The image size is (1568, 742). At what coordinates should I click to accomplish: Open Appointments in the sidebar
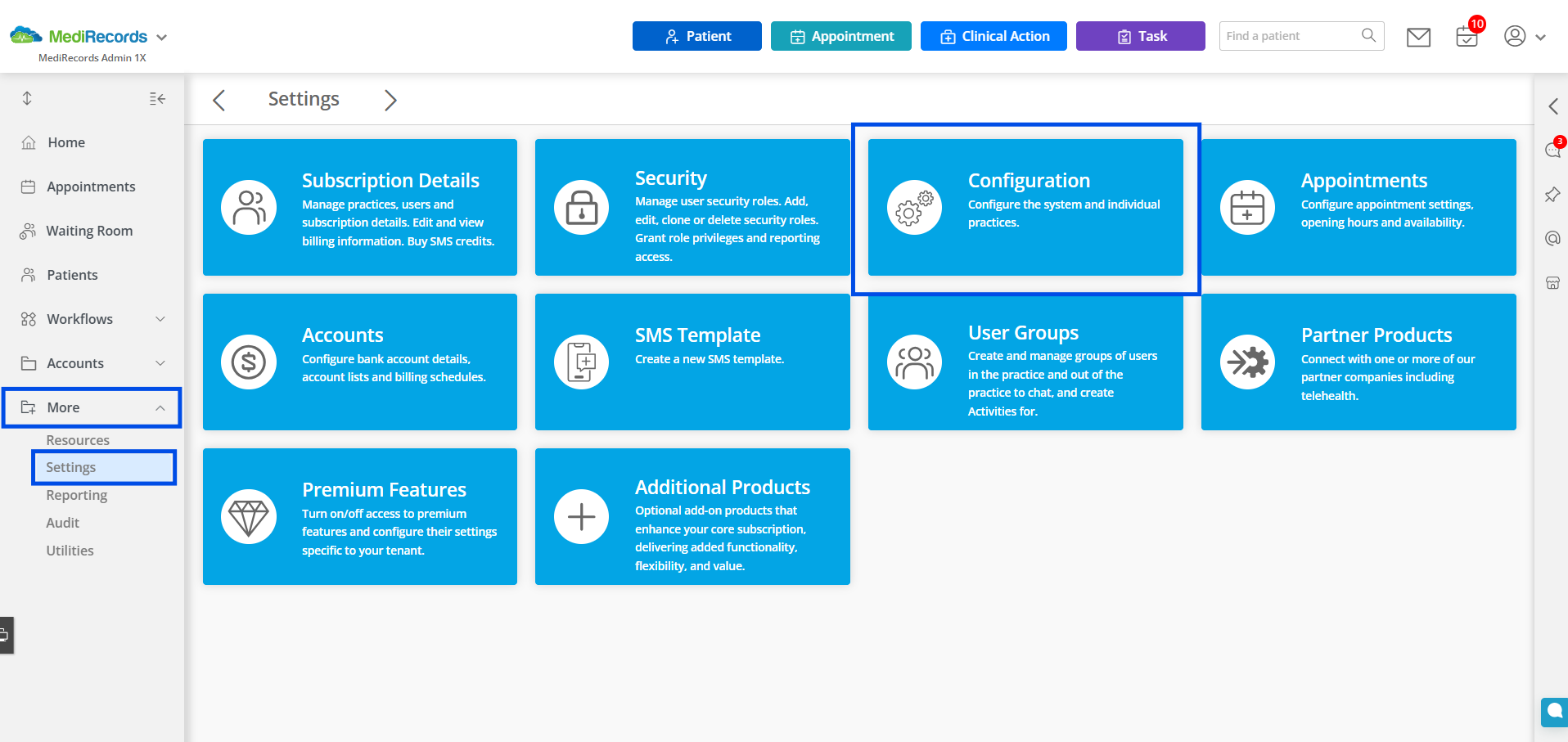point(92,187)
